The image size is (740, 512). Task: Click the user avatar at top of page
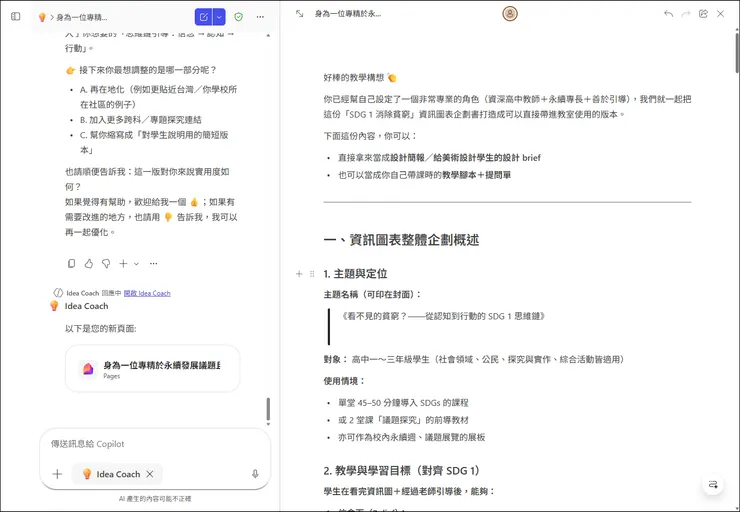coord(510,14)
